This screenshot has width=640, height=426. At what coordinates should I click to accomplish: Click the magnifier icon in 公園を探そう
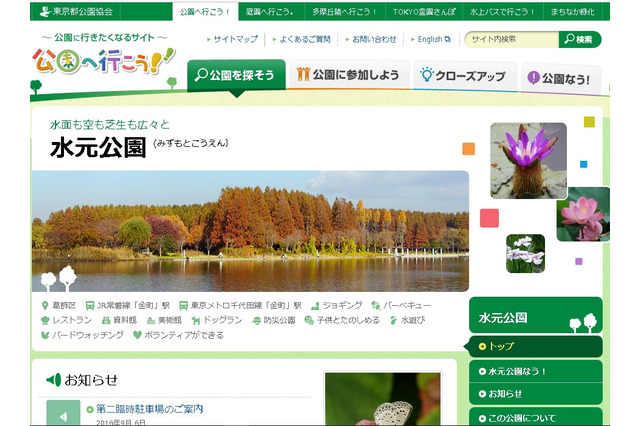(201, 75)
